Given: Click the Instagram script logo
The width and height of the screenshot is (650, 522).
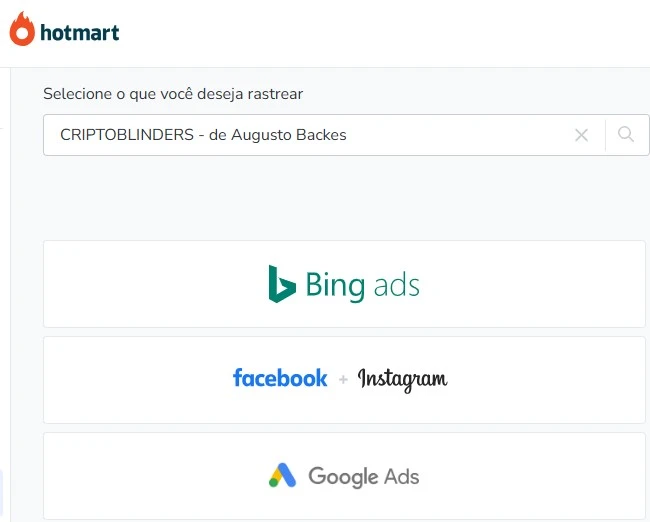Looking at the screenshot, I should coord(402,379).
